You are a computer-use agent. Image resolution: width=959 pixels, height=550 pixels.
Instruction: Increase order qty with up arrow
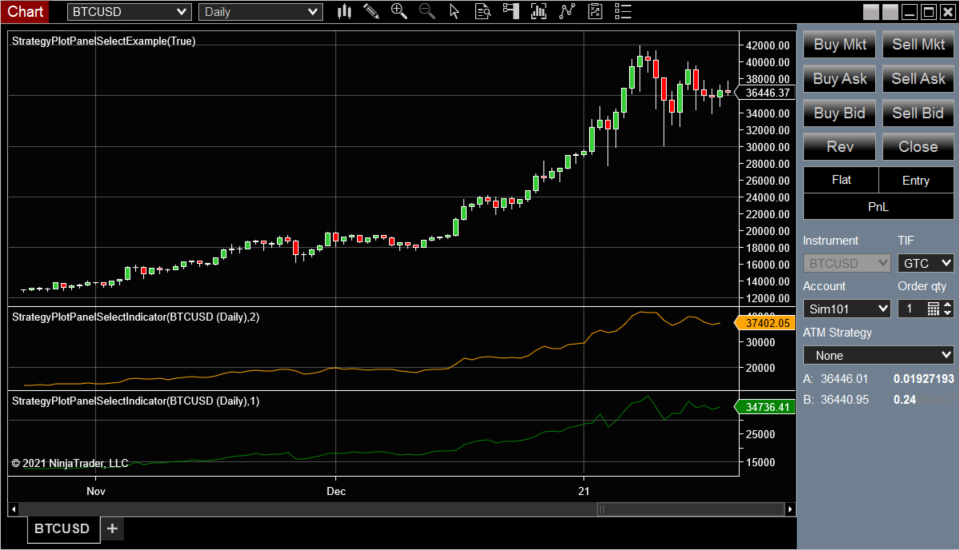click(947, 305)
